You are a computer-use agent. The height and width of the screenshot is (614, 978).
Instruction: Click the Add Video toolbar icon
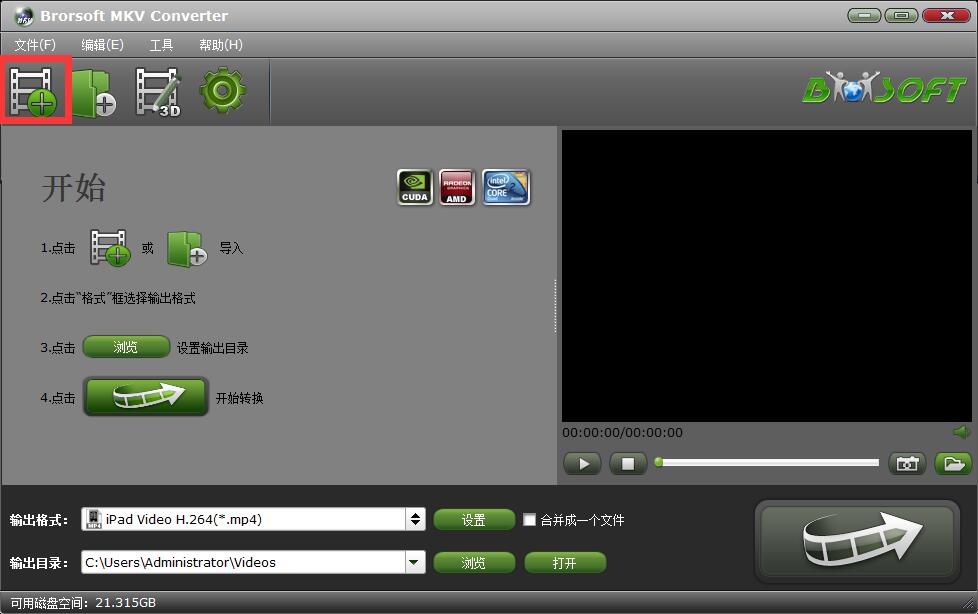[35, 90]
